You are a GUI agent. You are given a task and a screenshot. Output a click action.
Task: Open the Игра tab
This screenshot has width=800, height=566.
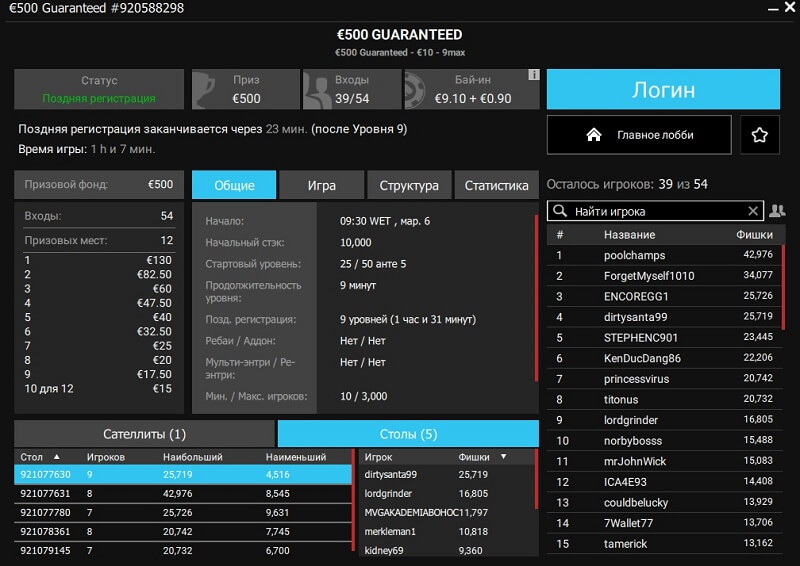click(x=321, y=185)
